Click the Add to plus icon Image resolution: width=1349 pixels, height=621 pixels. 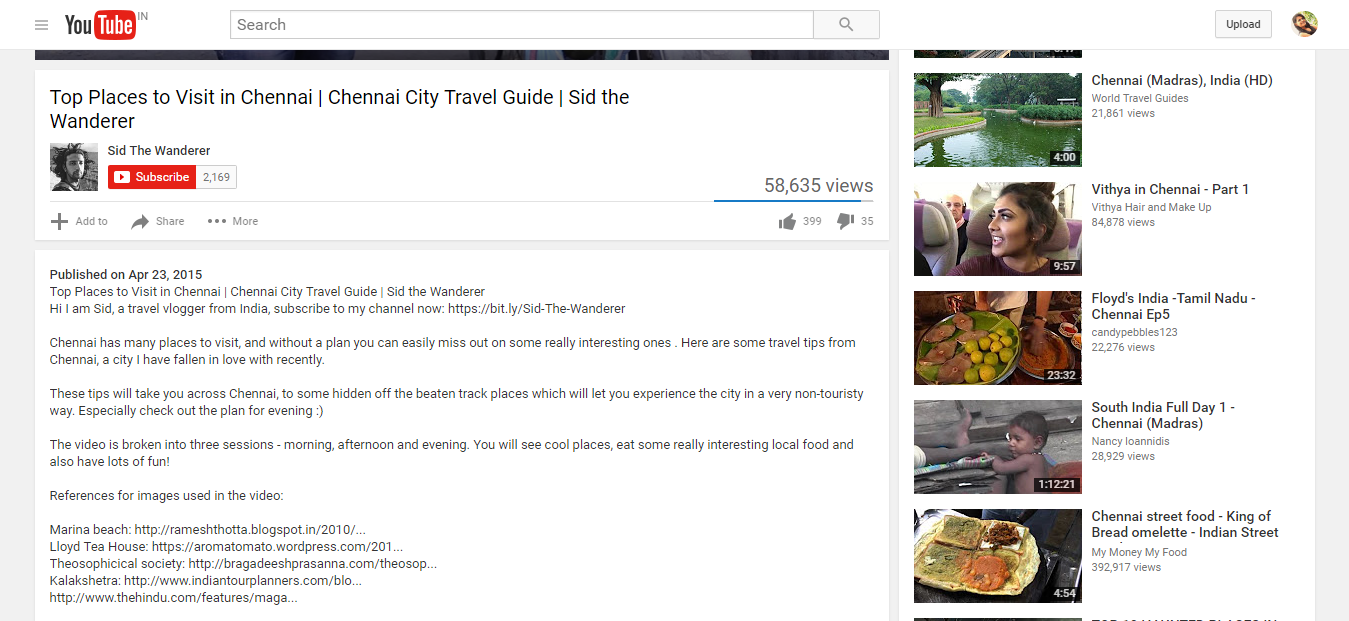(x=60, y=221)
